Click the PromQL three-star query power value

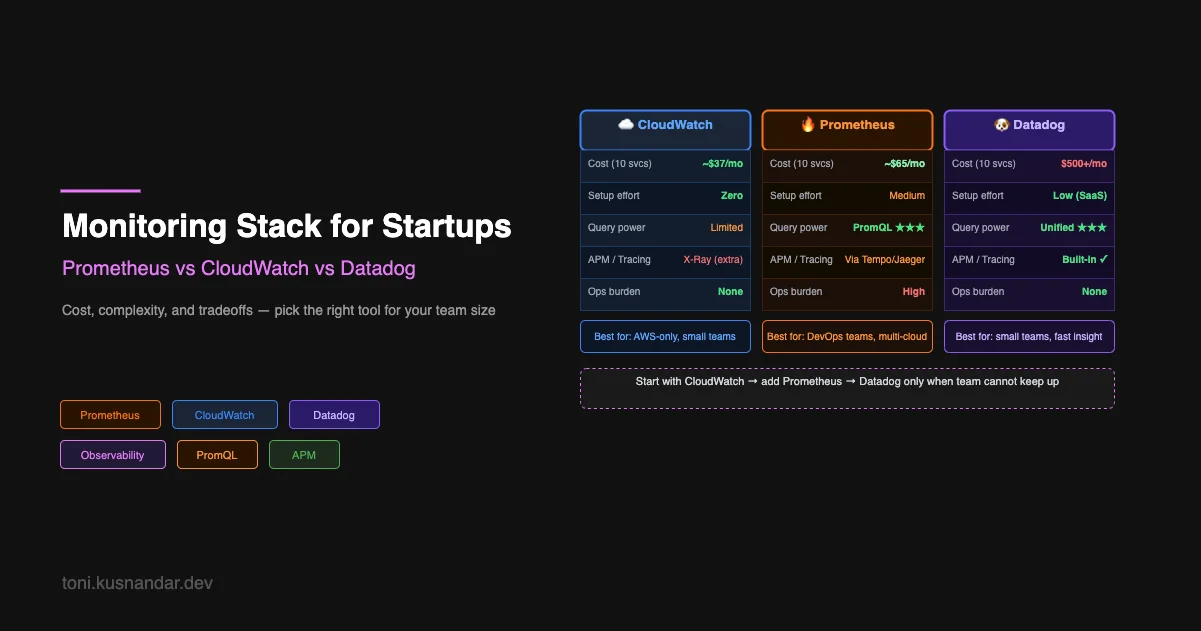click(889, 228)
